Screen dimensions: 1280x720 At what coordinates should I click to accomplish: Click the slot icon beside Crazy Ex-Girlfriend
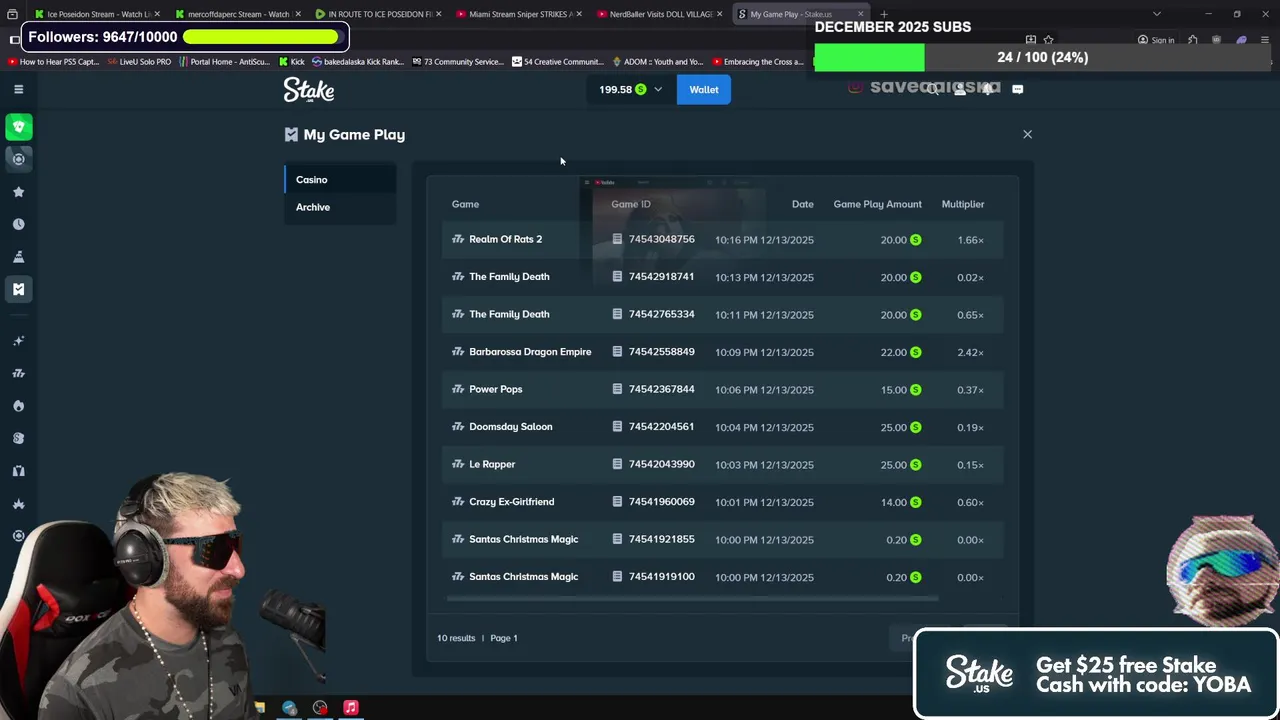pyautogui.click(x=458, y=502)
